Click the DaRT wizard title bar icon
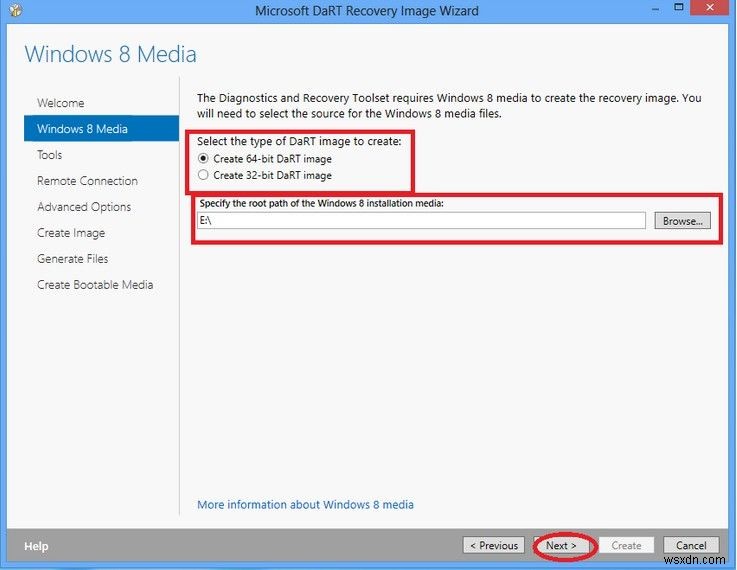Image resolution: width=737 pixels, height=570 pixels. [x=16, y=9]
